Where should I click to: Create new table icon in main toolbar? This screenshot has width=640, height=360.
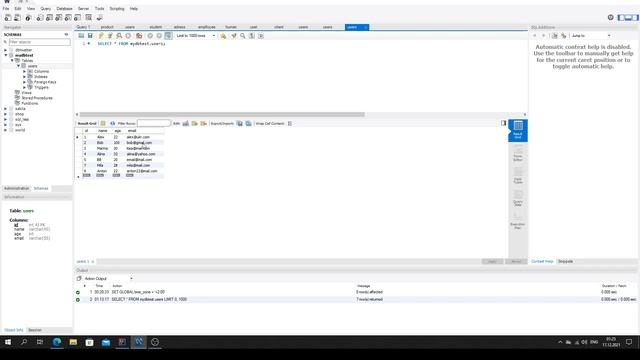[x=49, y=18]
